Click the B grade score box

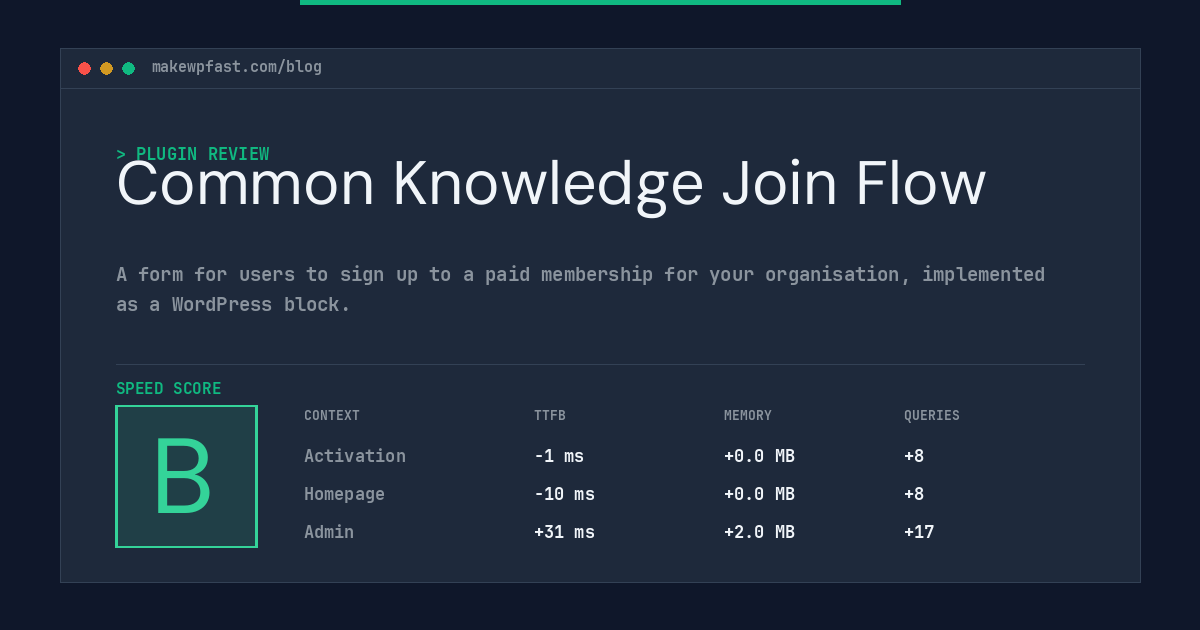(x=186, y=476)
